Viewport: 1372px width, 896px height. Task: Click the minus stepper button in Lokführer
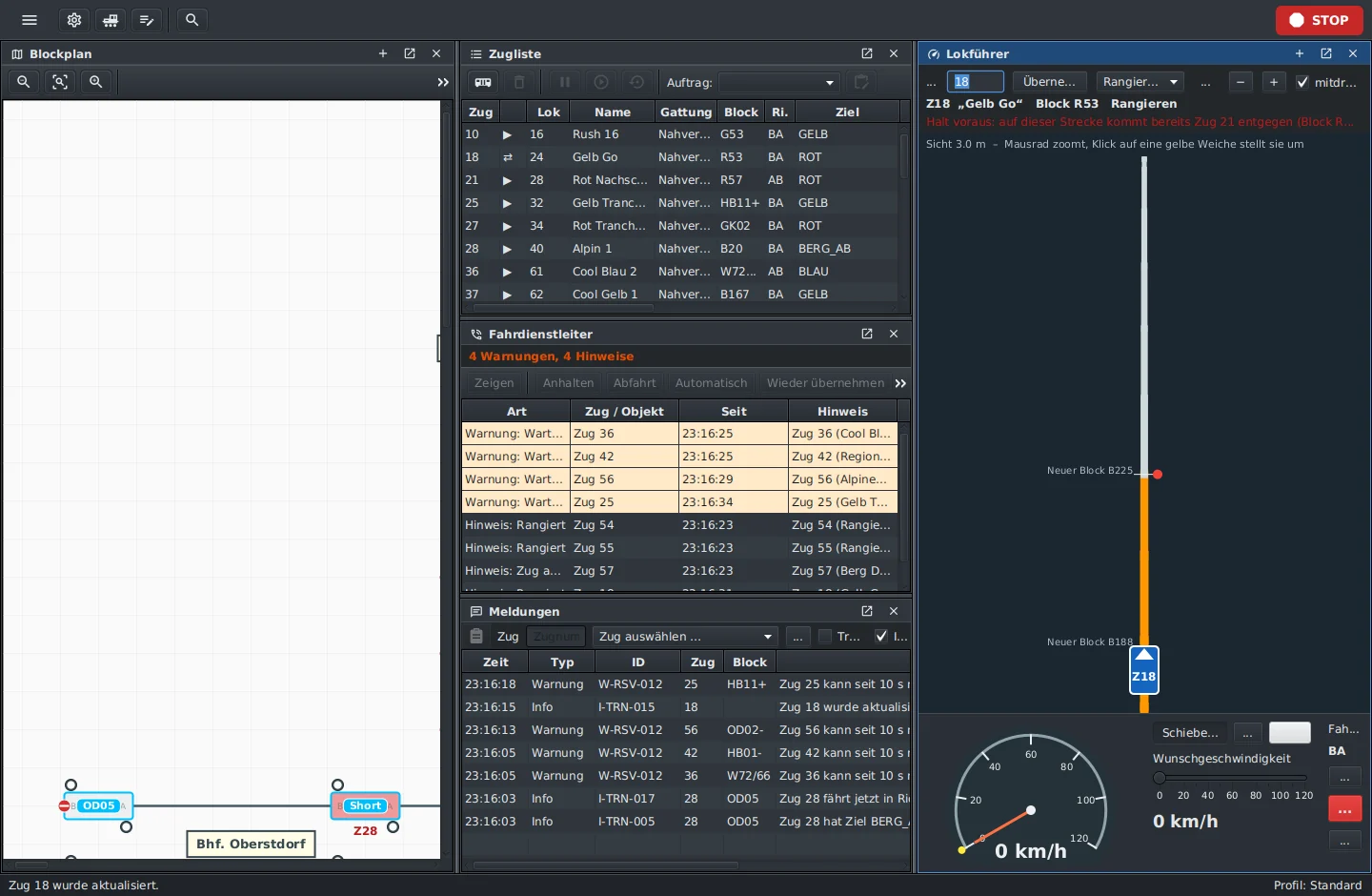1241,82
